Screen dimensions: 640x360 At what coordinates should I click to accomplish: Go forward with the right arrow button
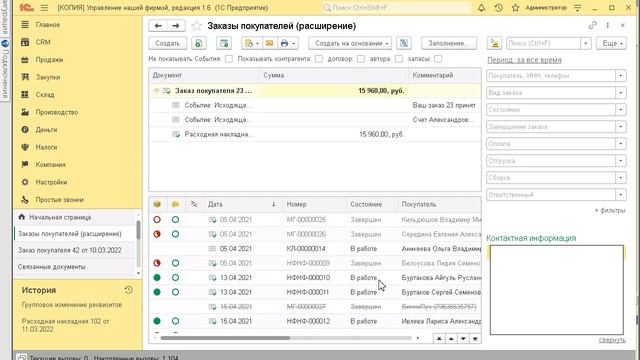(x=176, y=26)
